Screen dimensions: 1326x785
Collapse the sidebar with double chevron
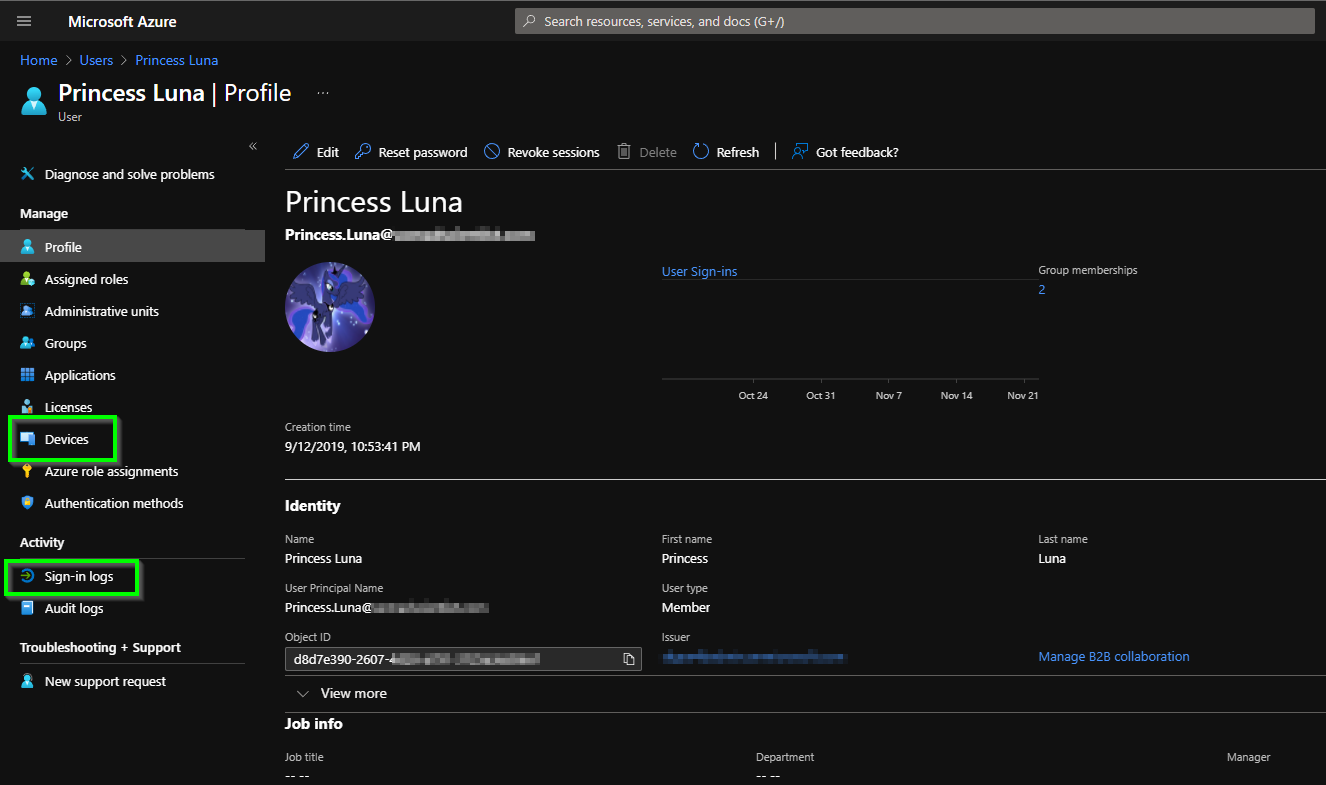point(253,146)
